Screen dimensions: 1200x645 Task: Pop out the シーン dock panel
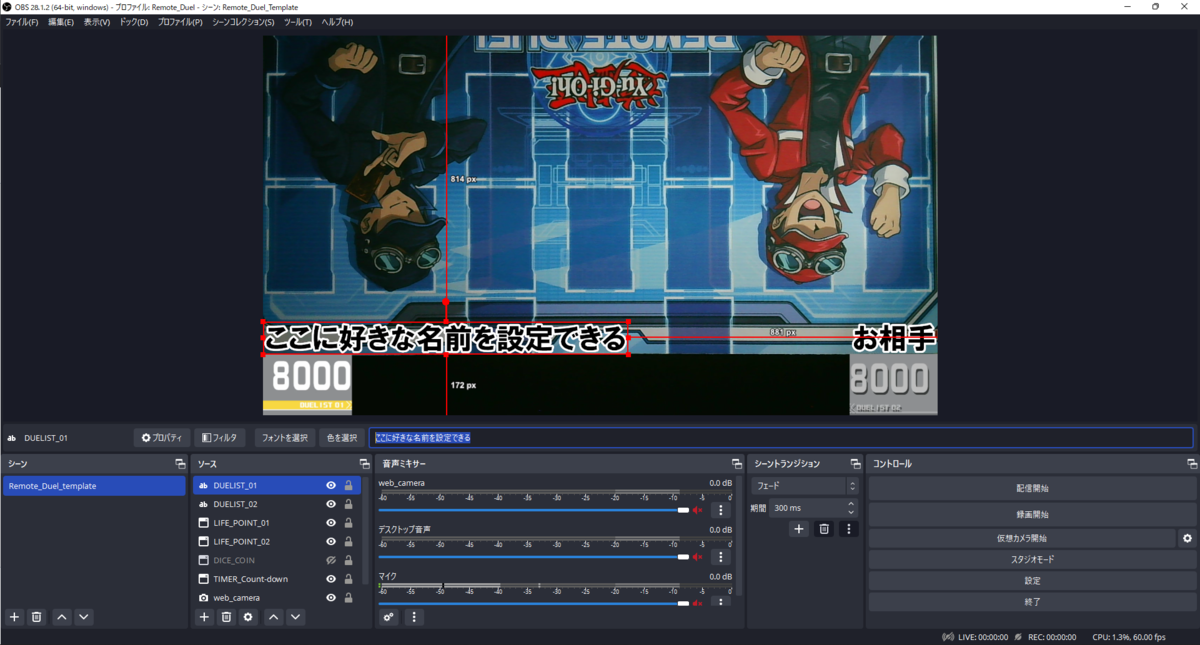click(x=180, y=464)
